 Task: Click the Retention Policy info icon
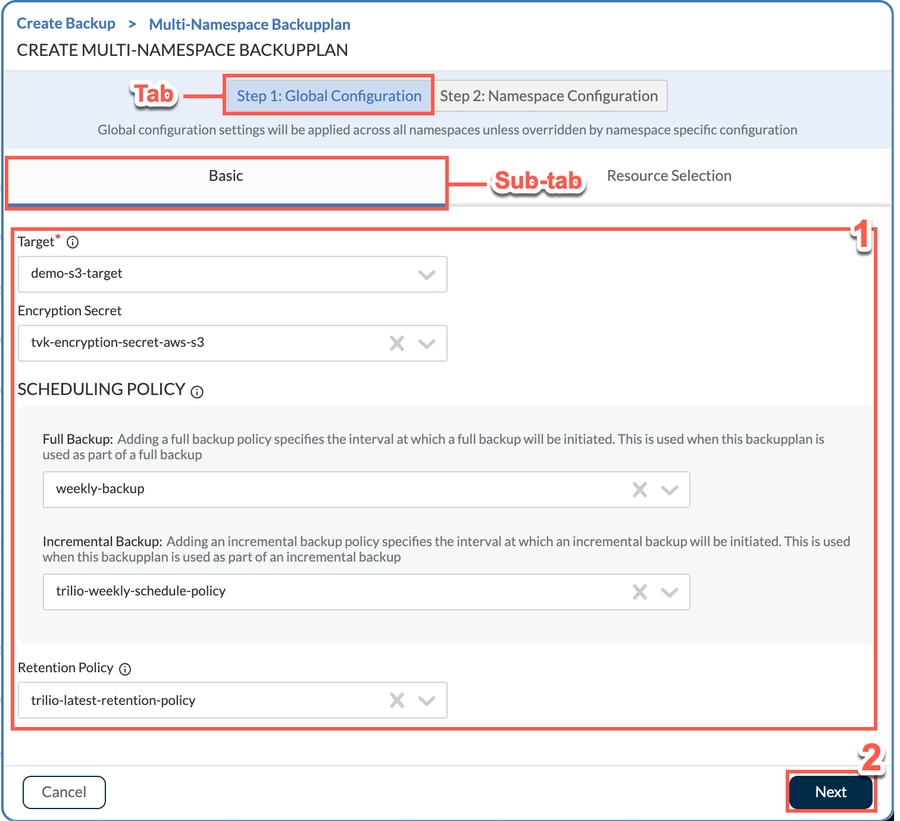(x=125, y=669)
